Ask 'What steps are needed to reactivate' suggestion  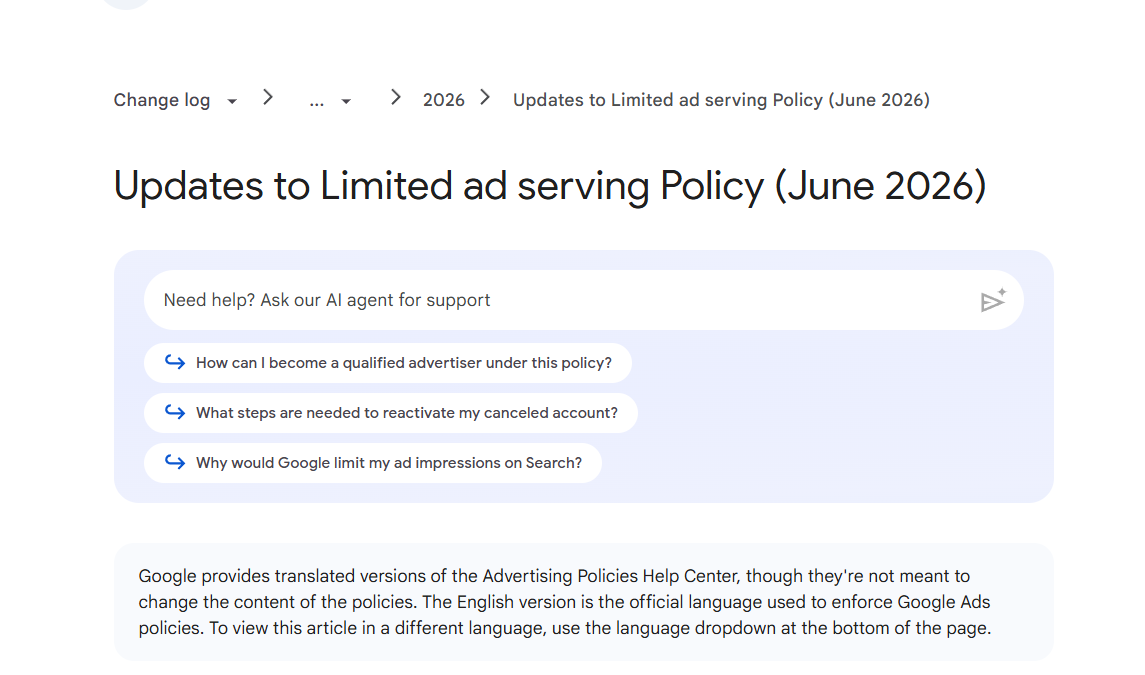click(x=391, y=413)
